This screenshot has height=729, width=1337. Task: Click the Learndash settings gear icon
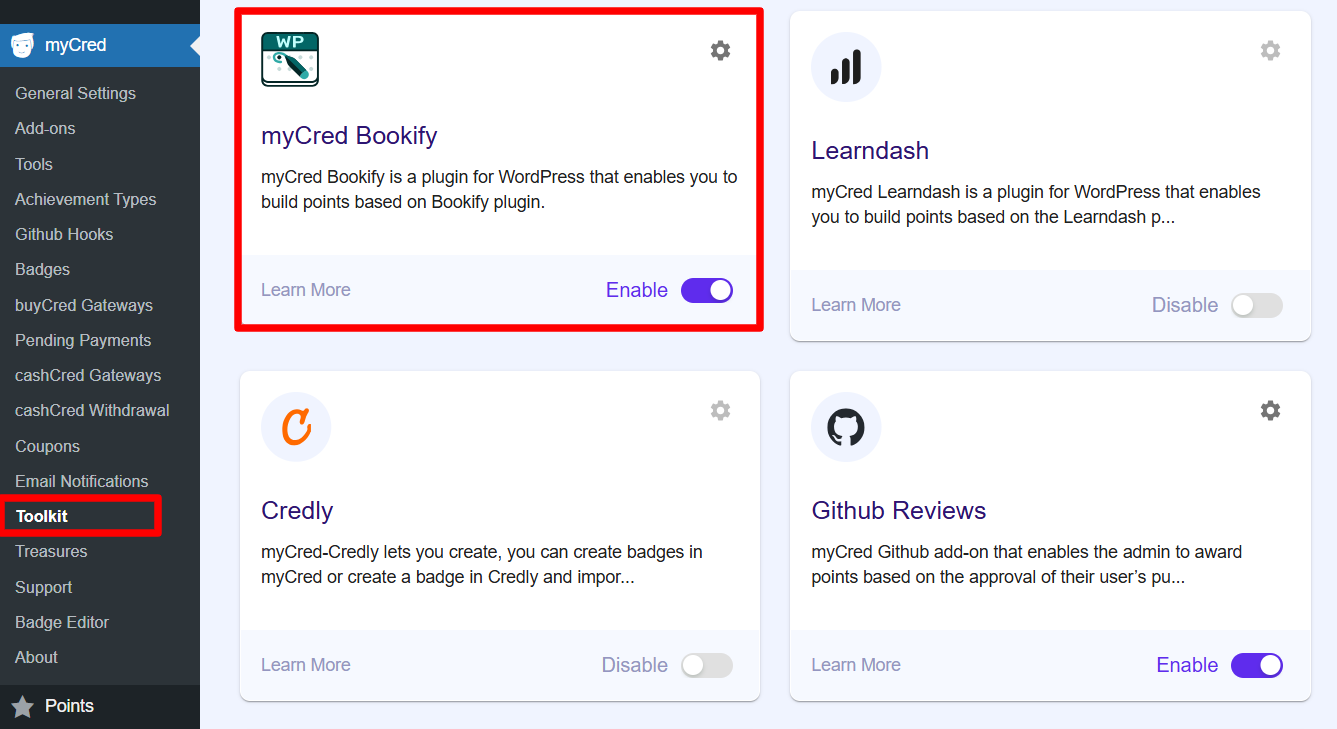tap(1270, 51)
